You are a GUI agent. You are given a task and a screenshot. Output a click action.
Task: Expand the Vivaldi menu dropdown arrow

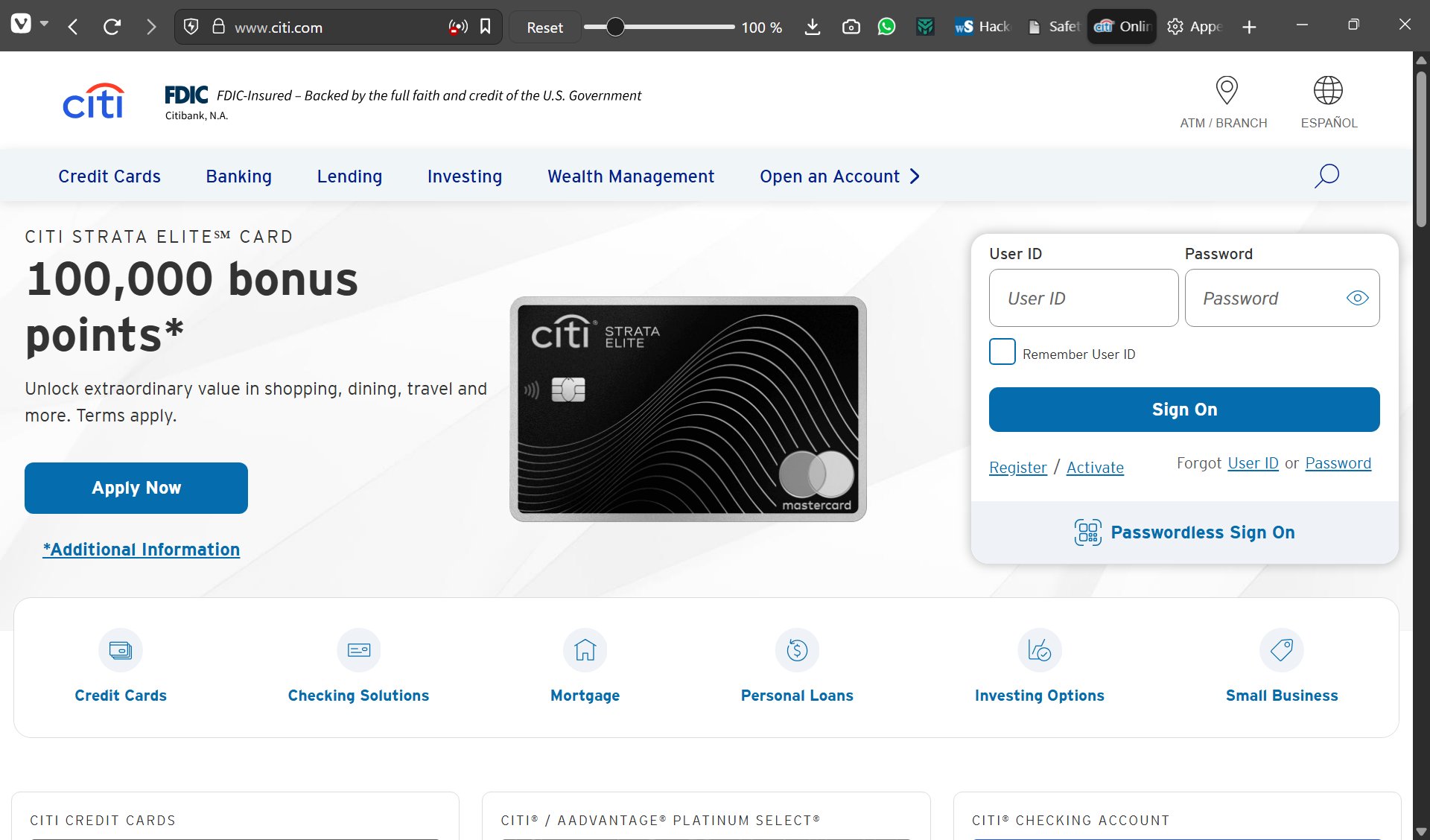tap(45, 25)
